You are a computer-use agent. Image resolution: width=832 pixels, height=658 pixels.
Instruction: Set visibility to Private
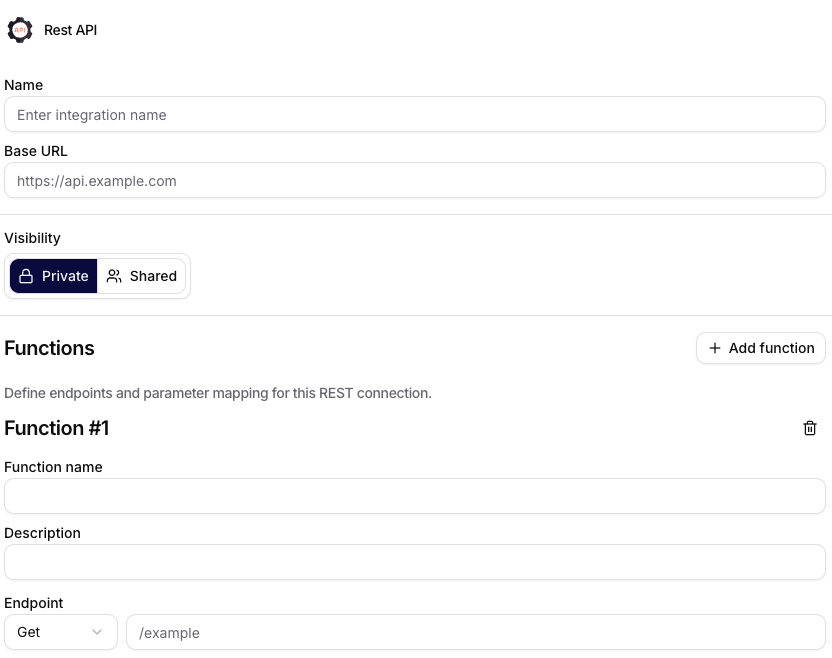53,276
